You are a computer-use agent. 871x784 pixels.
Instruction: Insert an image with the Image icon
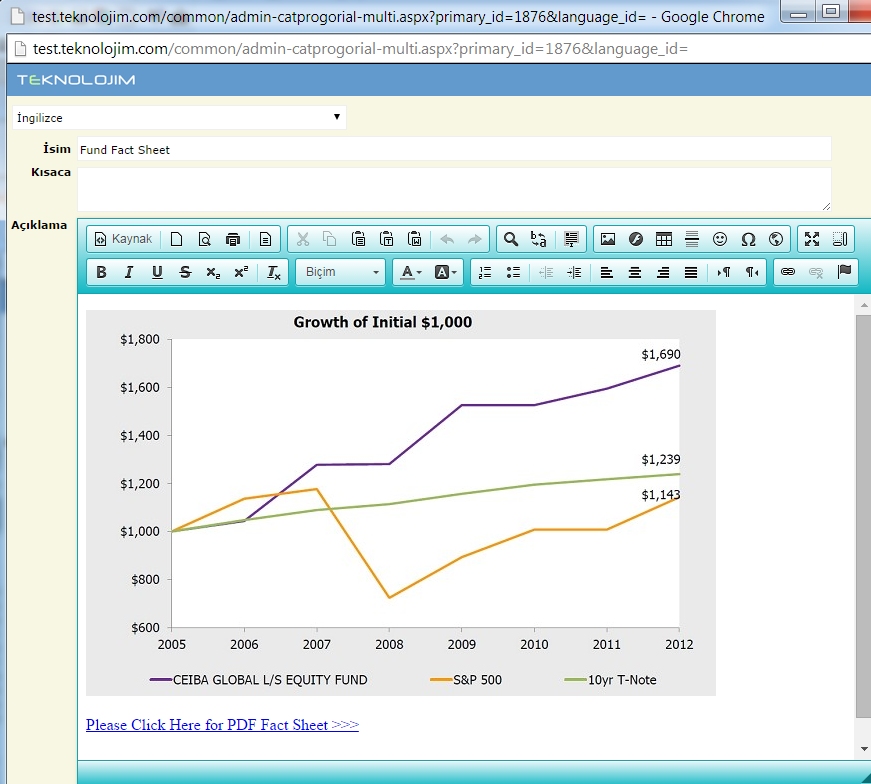[x=608, y=239]
